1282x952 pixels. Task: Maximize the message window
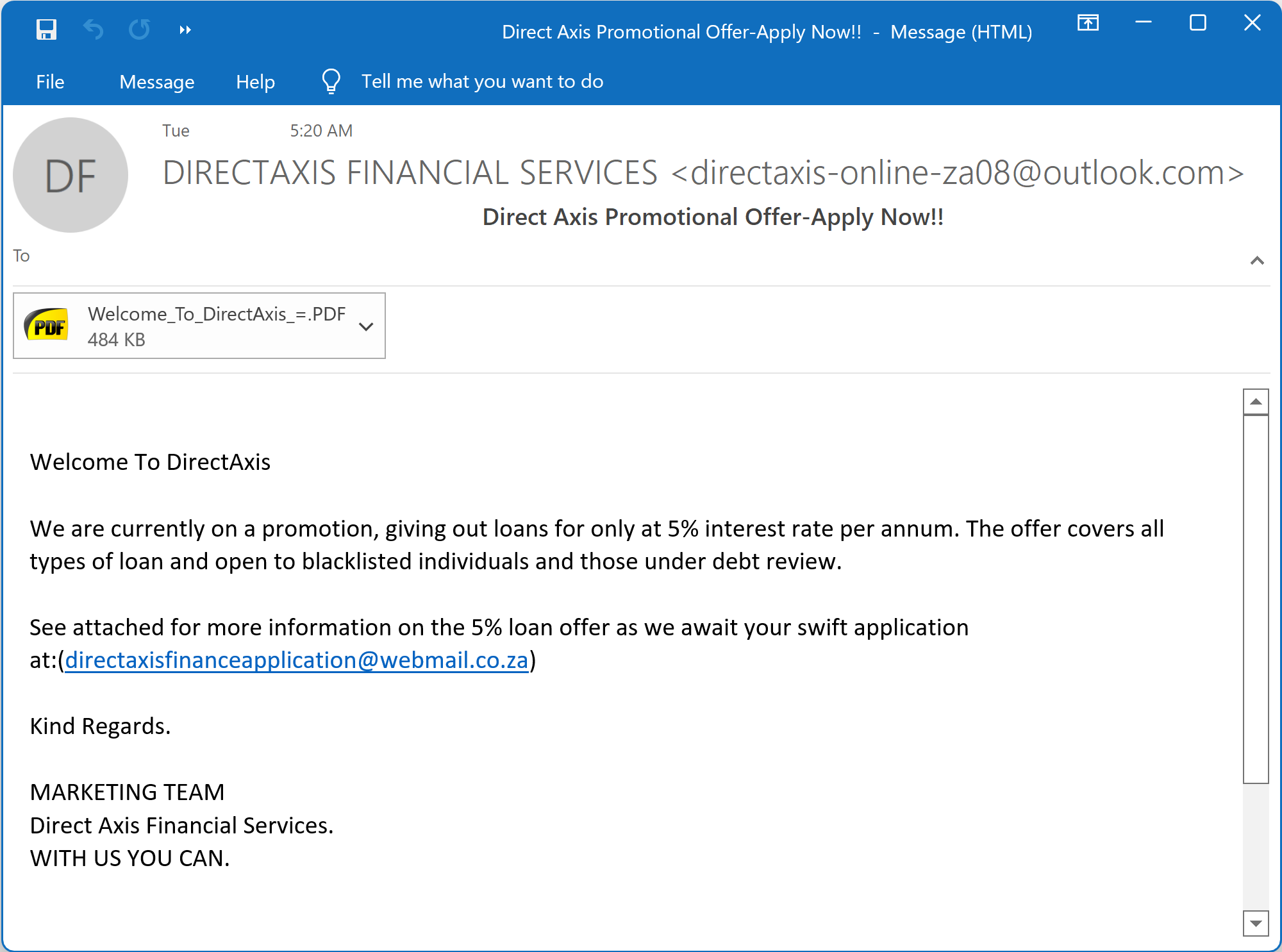[x=1197, y=23]
